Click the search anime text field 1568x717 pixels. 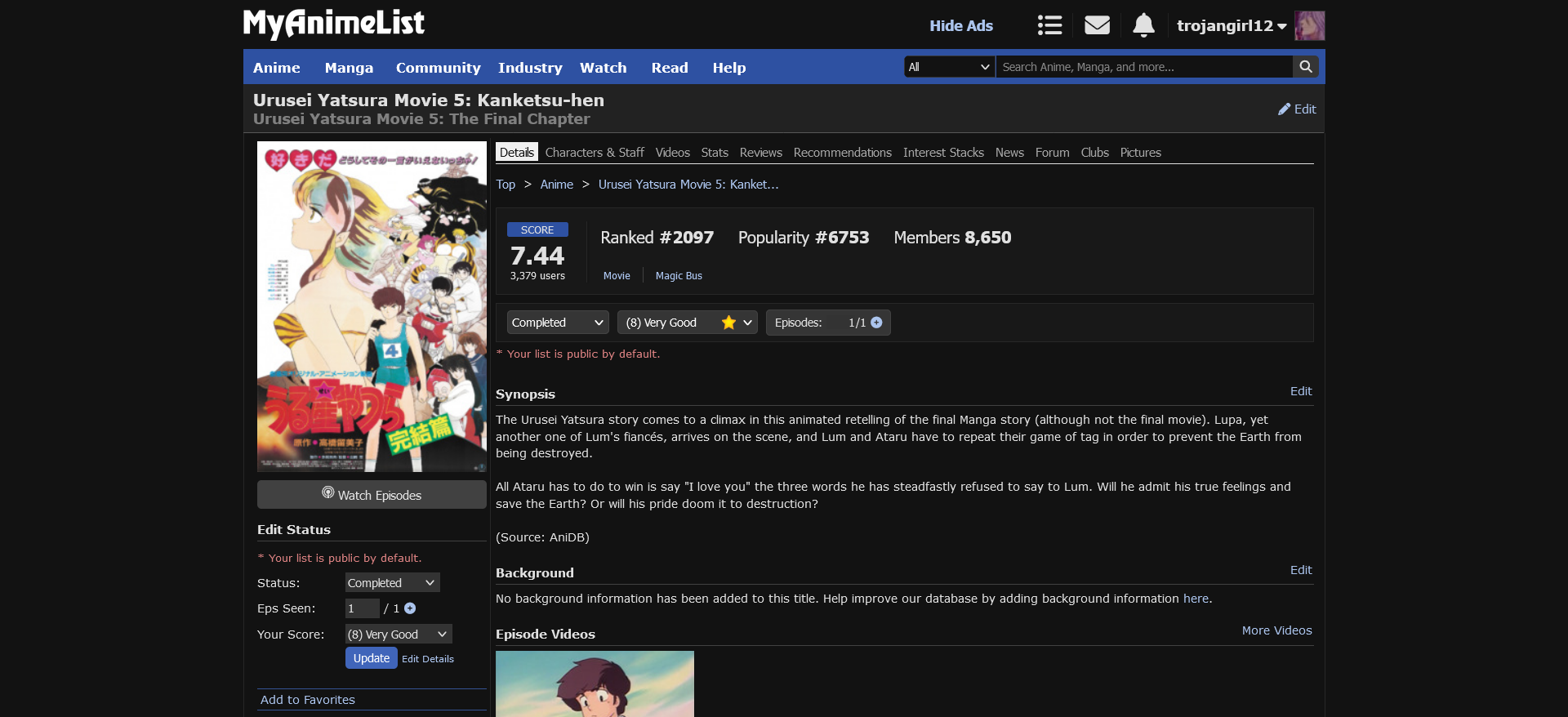(1143, 67)
